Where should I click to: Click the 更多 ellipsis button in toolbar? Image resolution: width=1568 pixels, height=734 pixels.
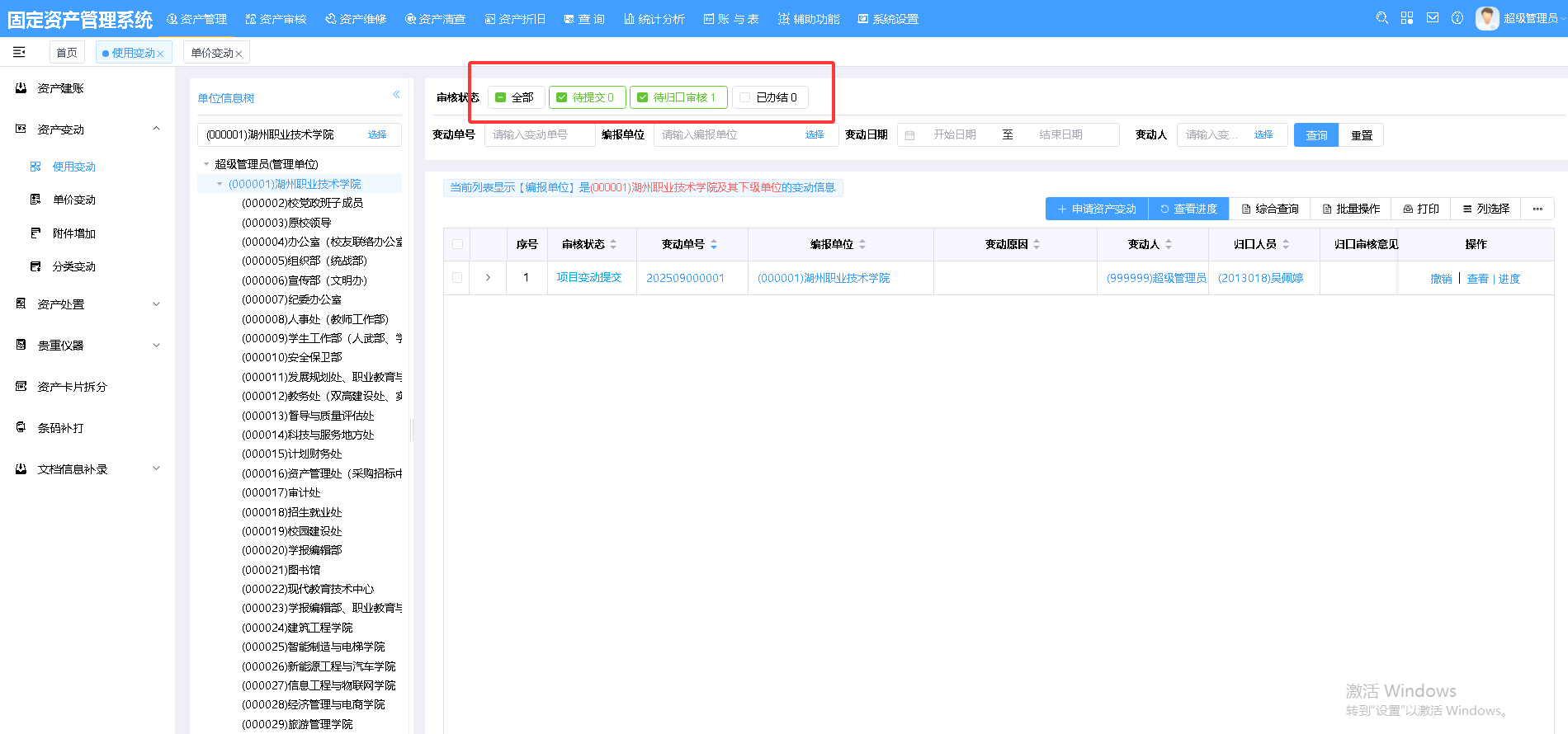[x=1537, y=209]
